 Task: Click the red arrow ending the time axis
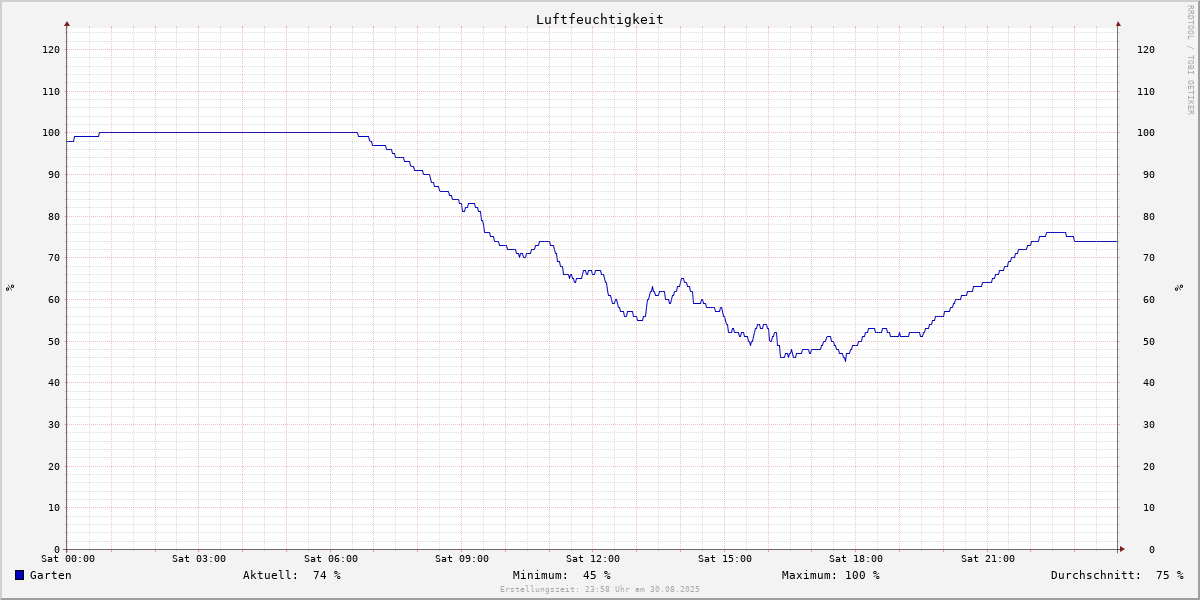click(1122, 549)
